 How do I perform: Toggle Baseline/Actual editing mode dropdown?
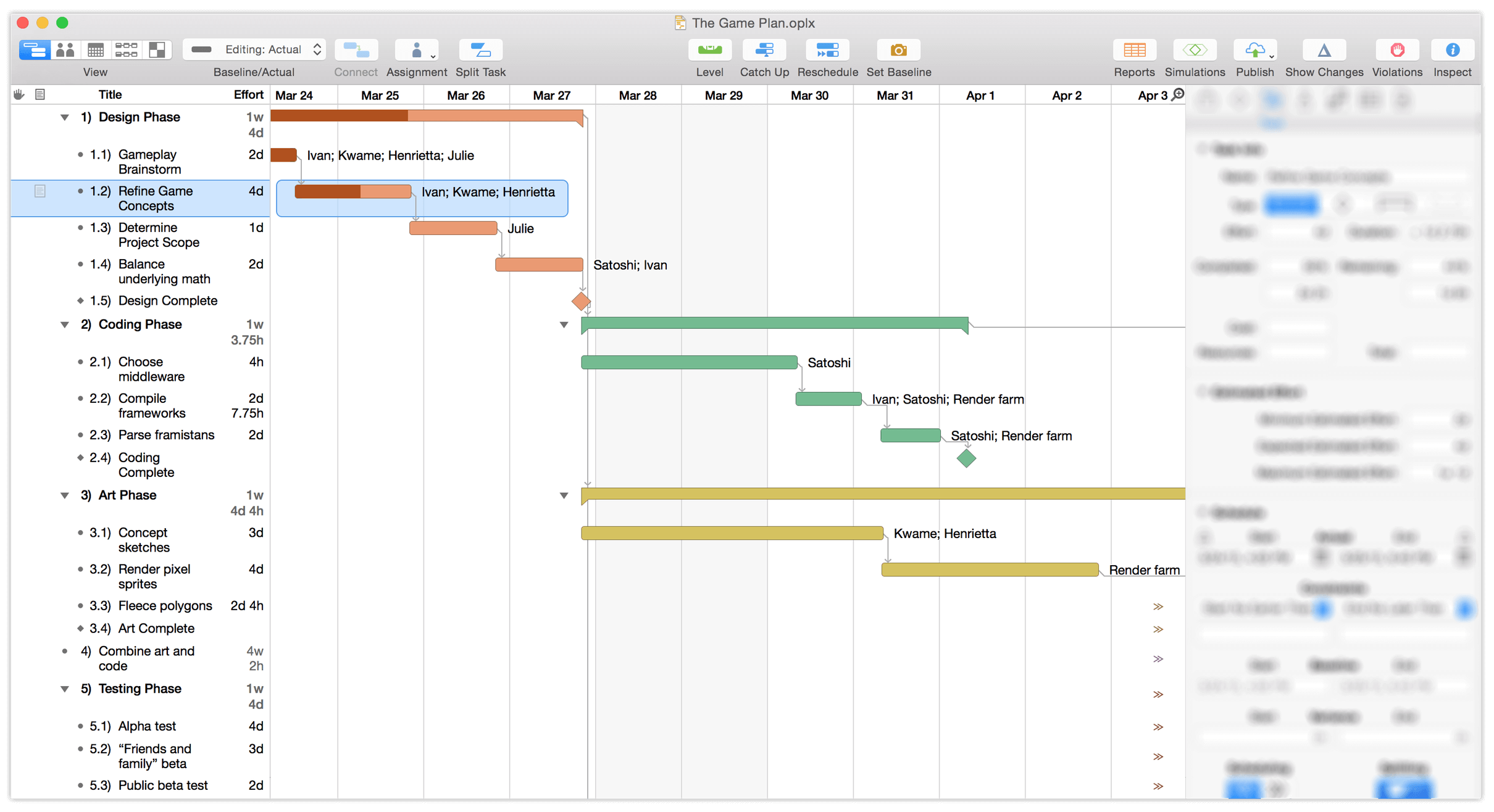tap(254, 52)
